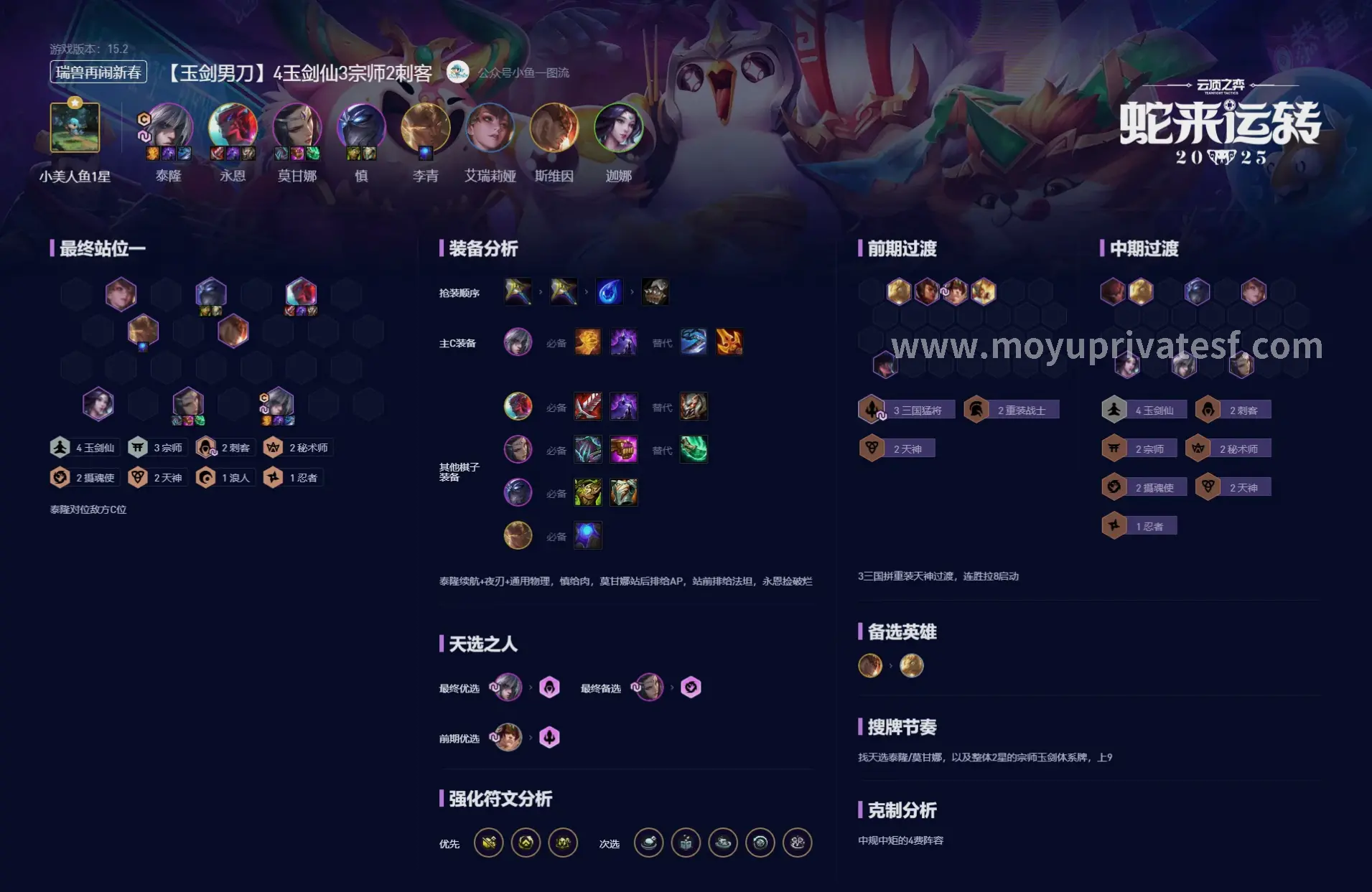Image resolution: width=1372 pixels, height=892 pixels.
Task: Click the blue Tear item in pickup order
Action: point(609,292)
